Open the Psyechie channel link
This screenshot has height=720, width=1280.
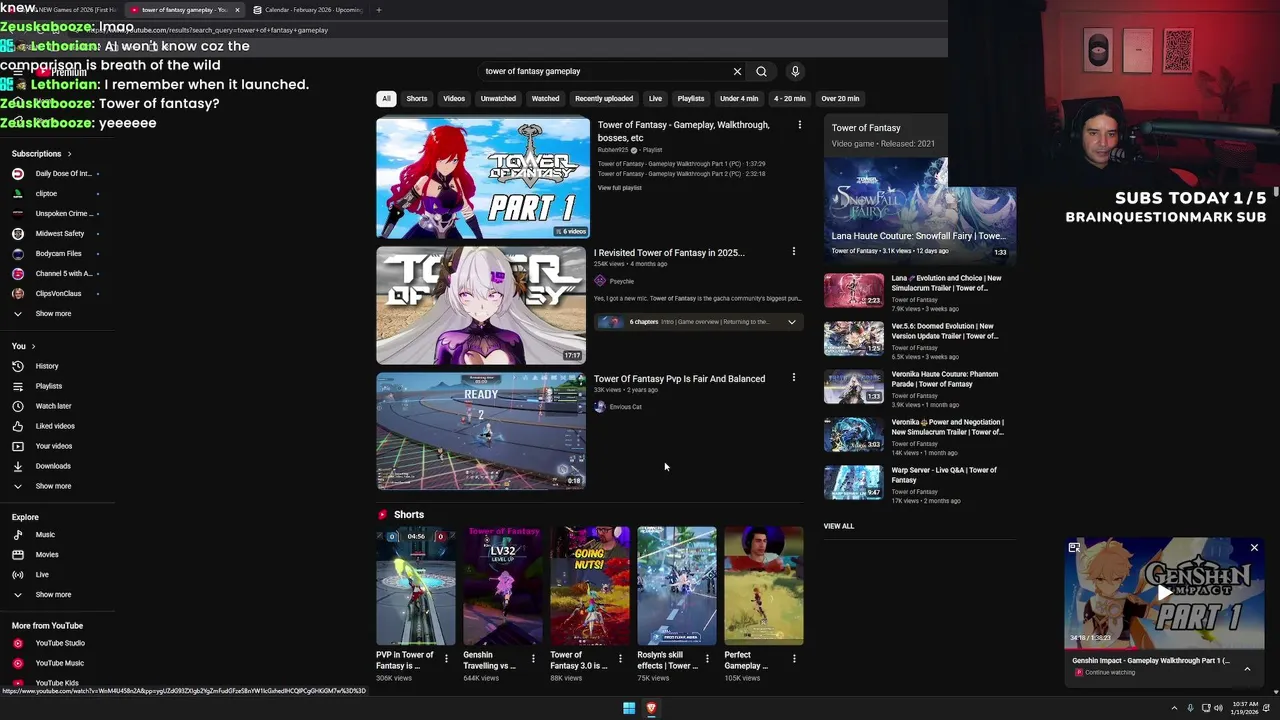pyautogui.click(x=621, y=281)
